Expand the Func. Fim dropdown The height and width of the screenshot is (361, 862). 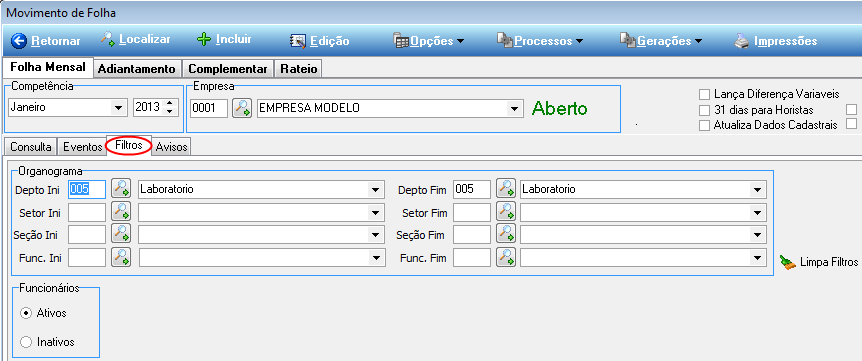758,257
